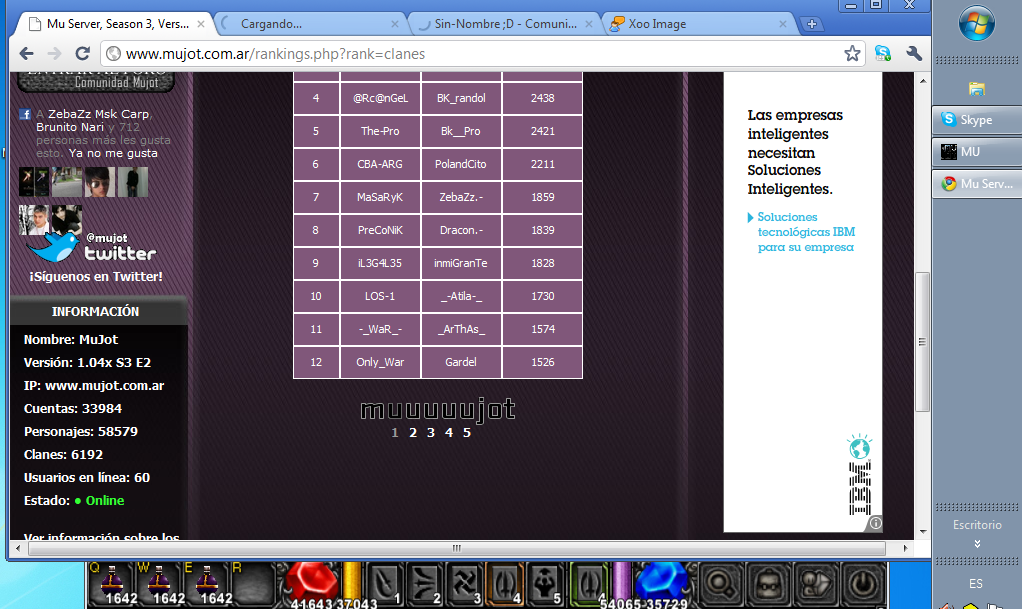Click the green extension icon in the address bar
Viewport: 1022px width, 609px height.
point(882,54)
